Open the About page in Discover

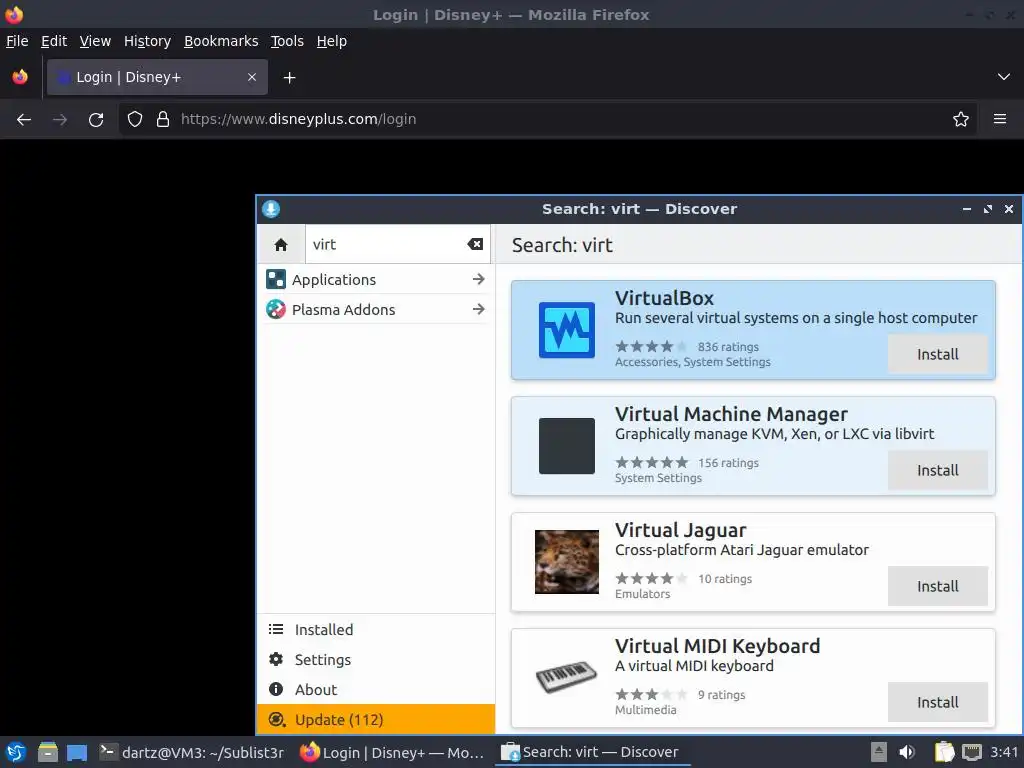376,690
